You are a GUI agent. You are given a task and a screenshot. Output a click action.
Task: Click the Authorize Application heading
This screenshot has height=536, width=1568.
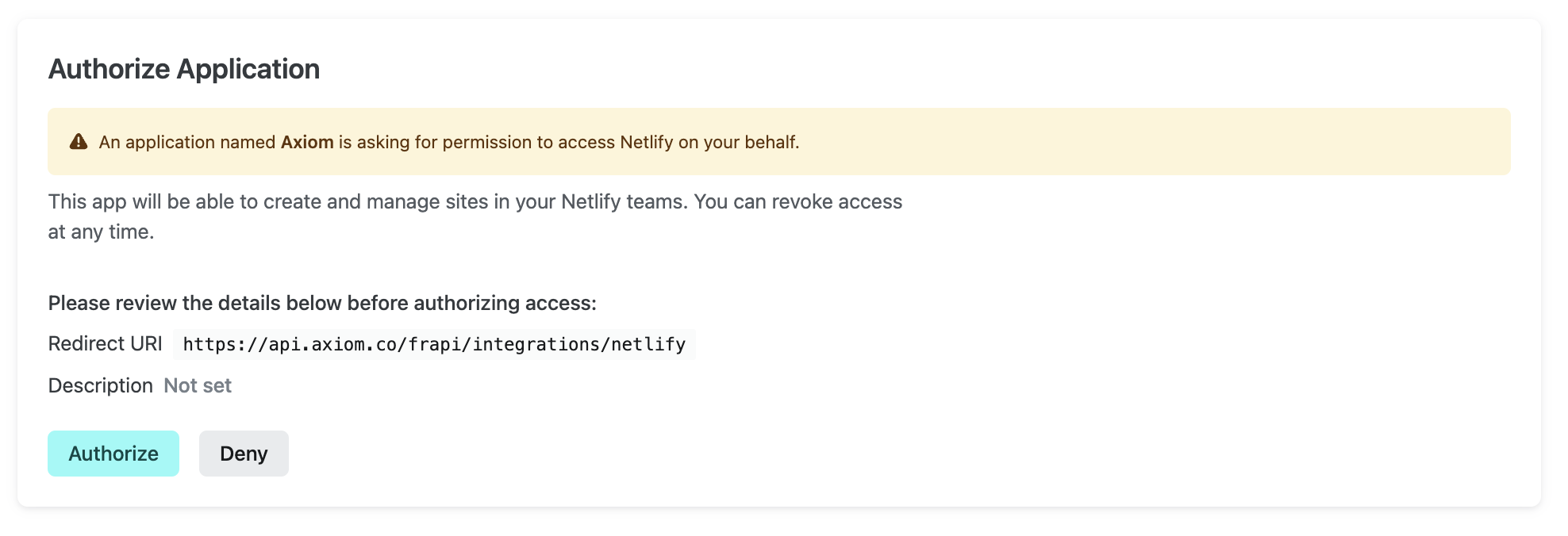(x=184, y=69)
